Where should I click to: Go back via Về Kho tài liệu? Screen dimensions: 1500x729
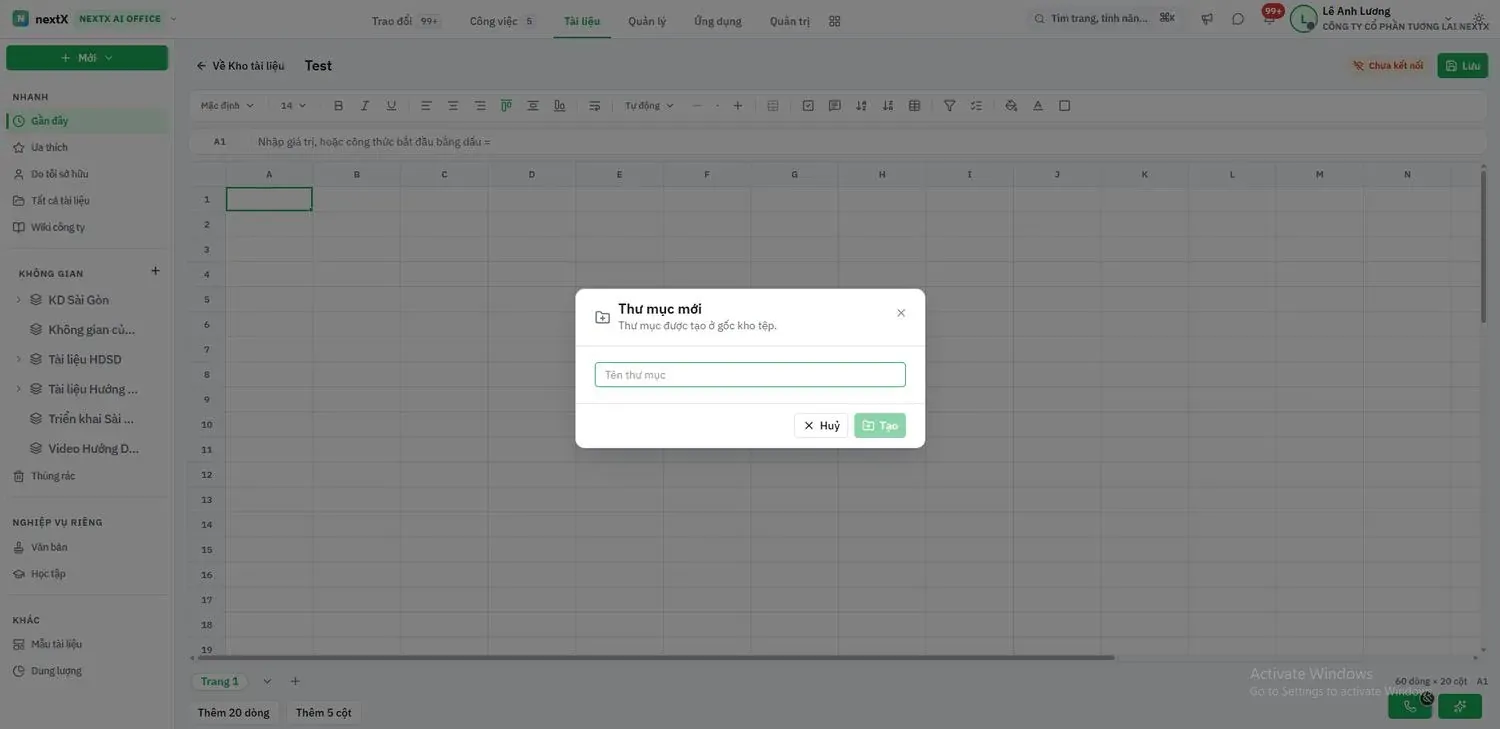coord(240,66)
